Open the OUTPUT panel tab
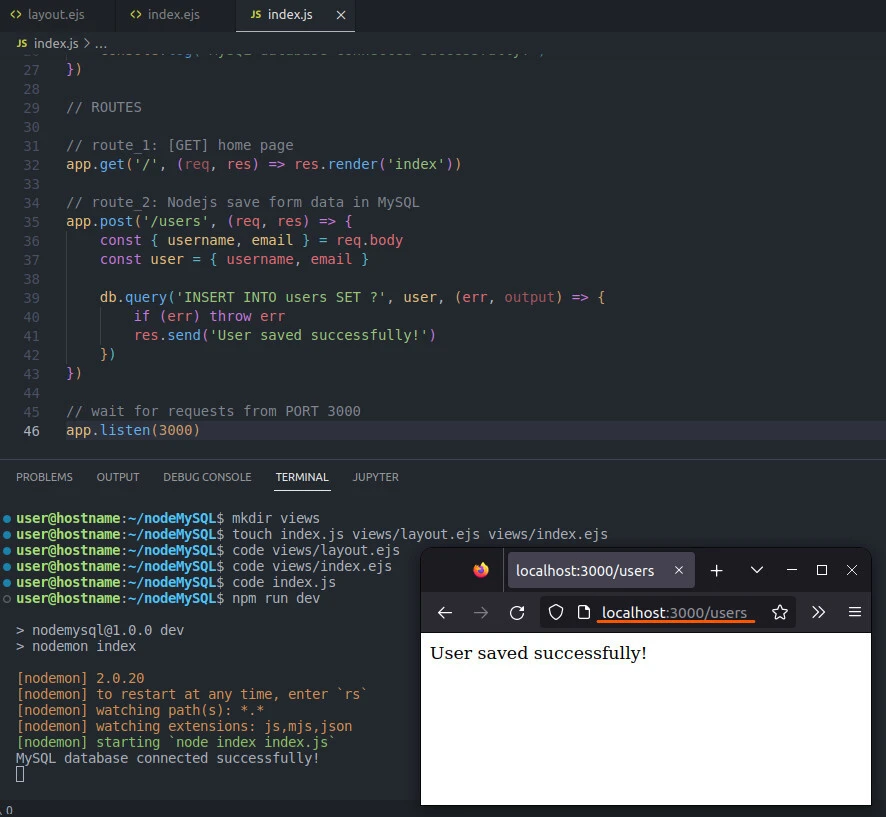The height and width of the screenshot is (817, 886). click(118, 477)
